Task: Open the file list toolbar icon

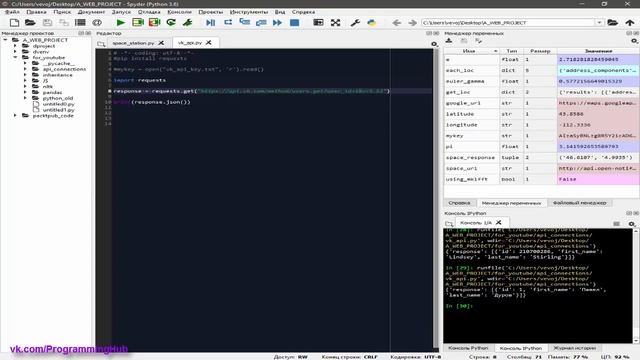Action: point(80,23)
